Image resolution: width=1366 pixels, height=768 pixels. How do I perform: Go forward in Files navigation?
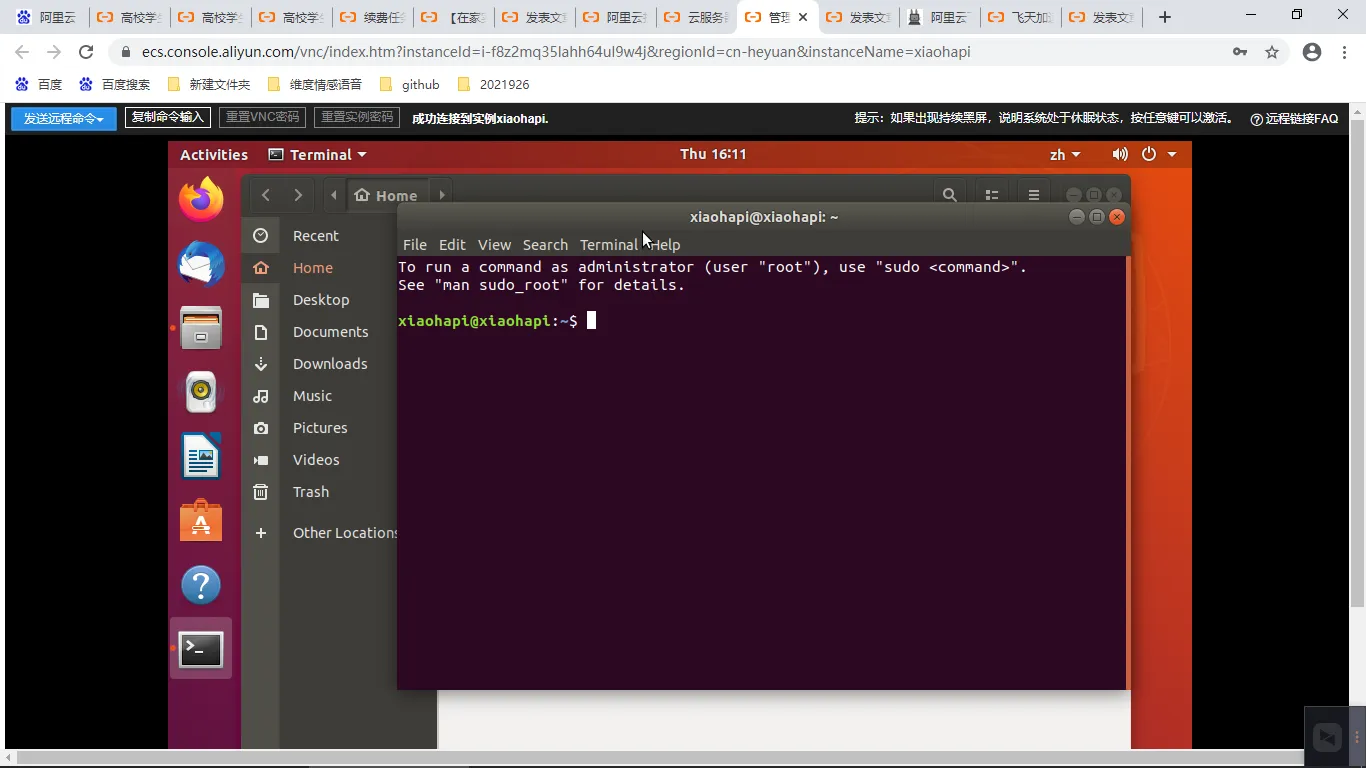pos(298,195)
